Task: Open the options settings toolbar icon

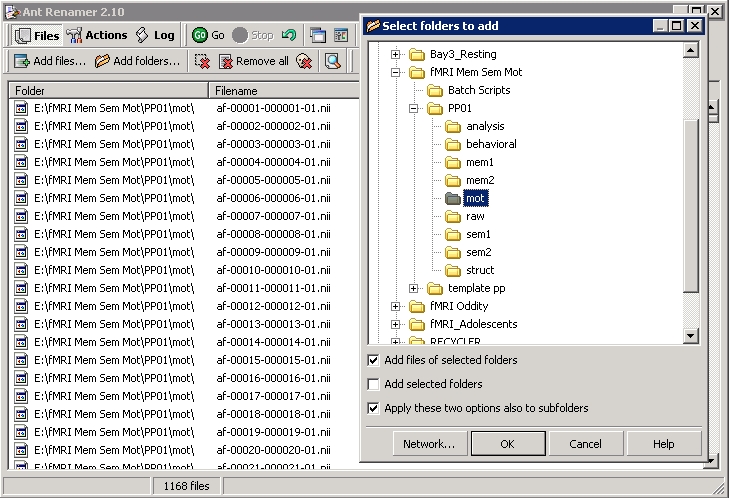Action: (341, 35)
